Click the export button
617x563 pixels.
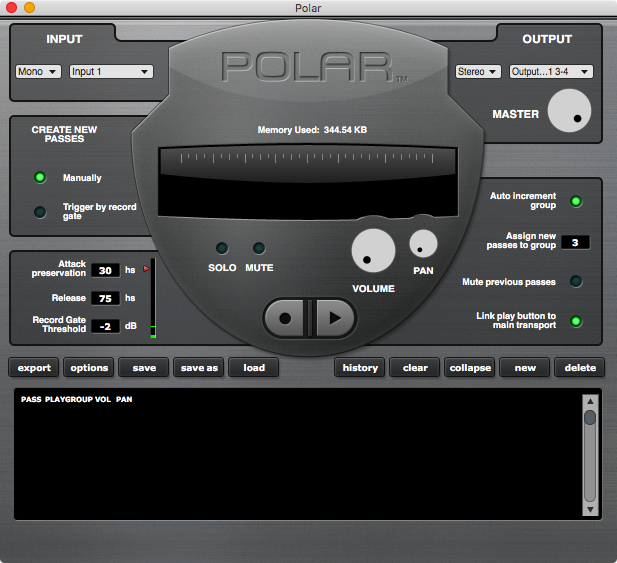click(x=34, y=367)
